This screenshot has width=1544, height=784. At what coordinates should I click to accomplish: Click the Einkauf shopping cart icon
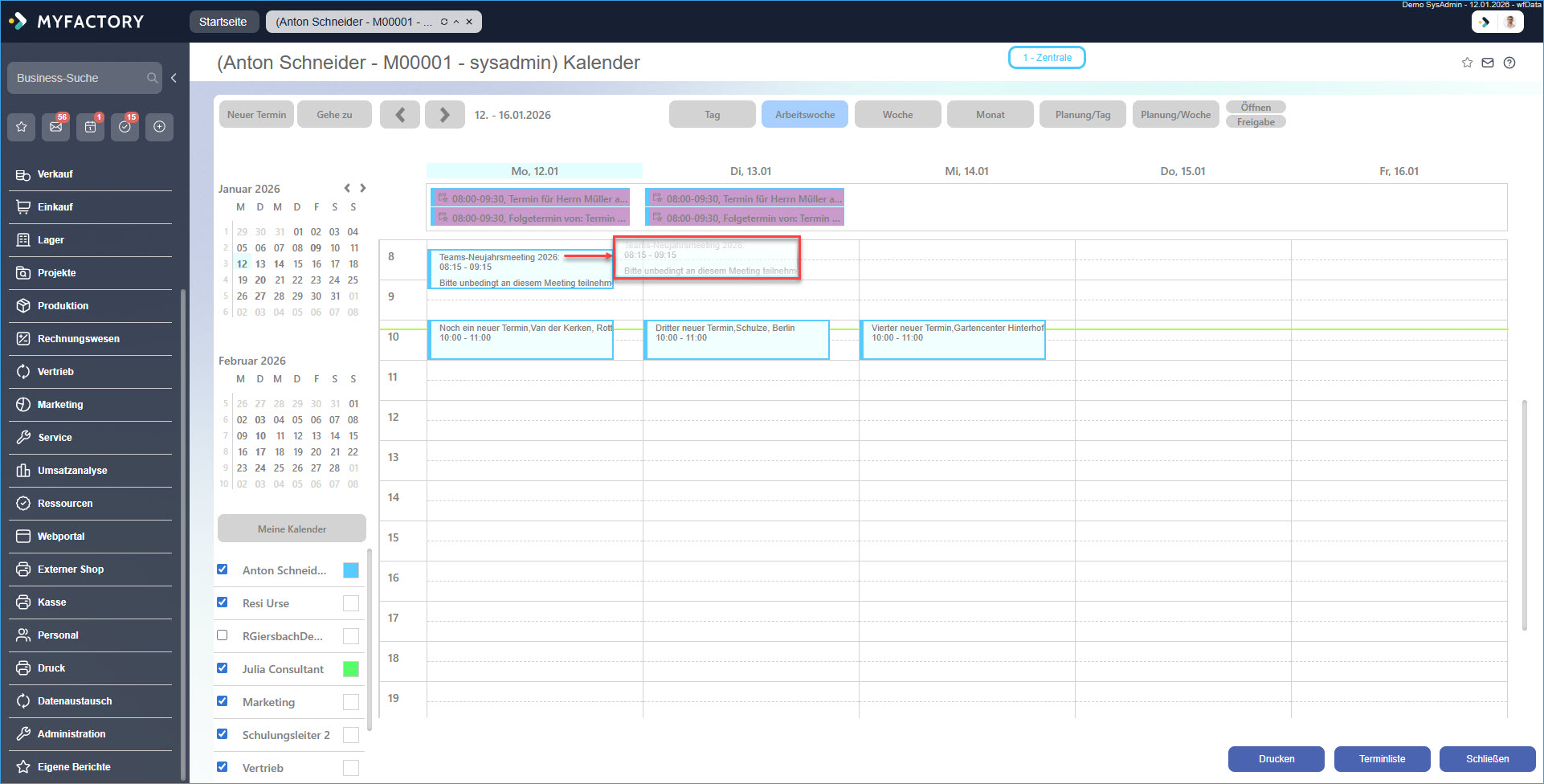pyautogui.click(x=23, y=207)
